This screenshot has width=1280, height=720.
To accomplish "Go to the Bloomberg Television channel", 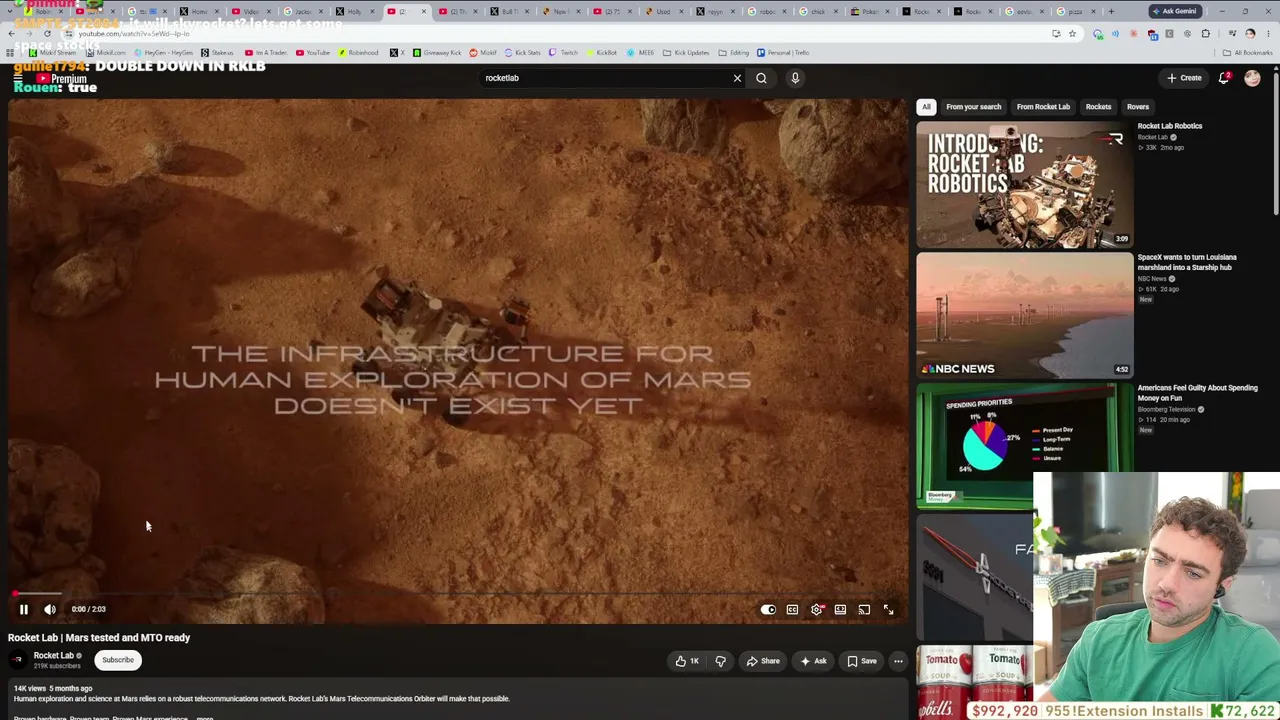I will (1166, 410).
